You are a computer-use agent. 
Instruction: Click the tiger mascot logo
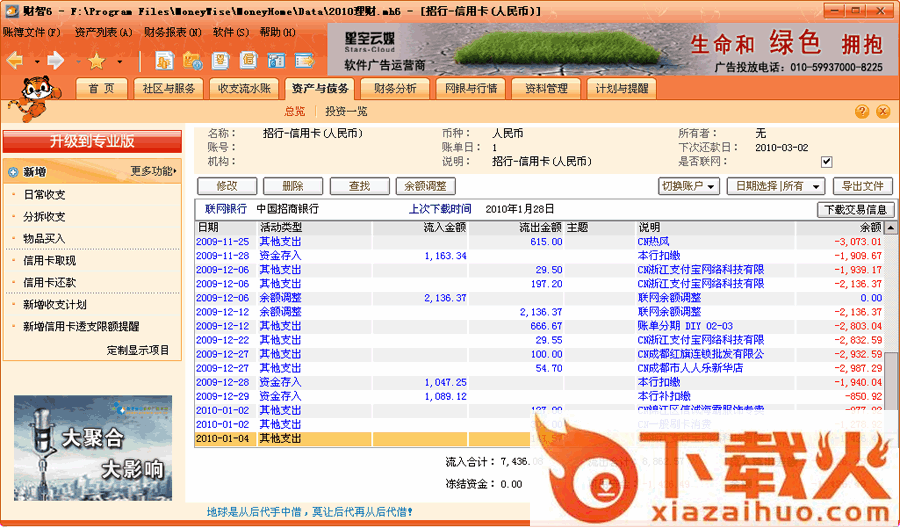coord(33,99)
